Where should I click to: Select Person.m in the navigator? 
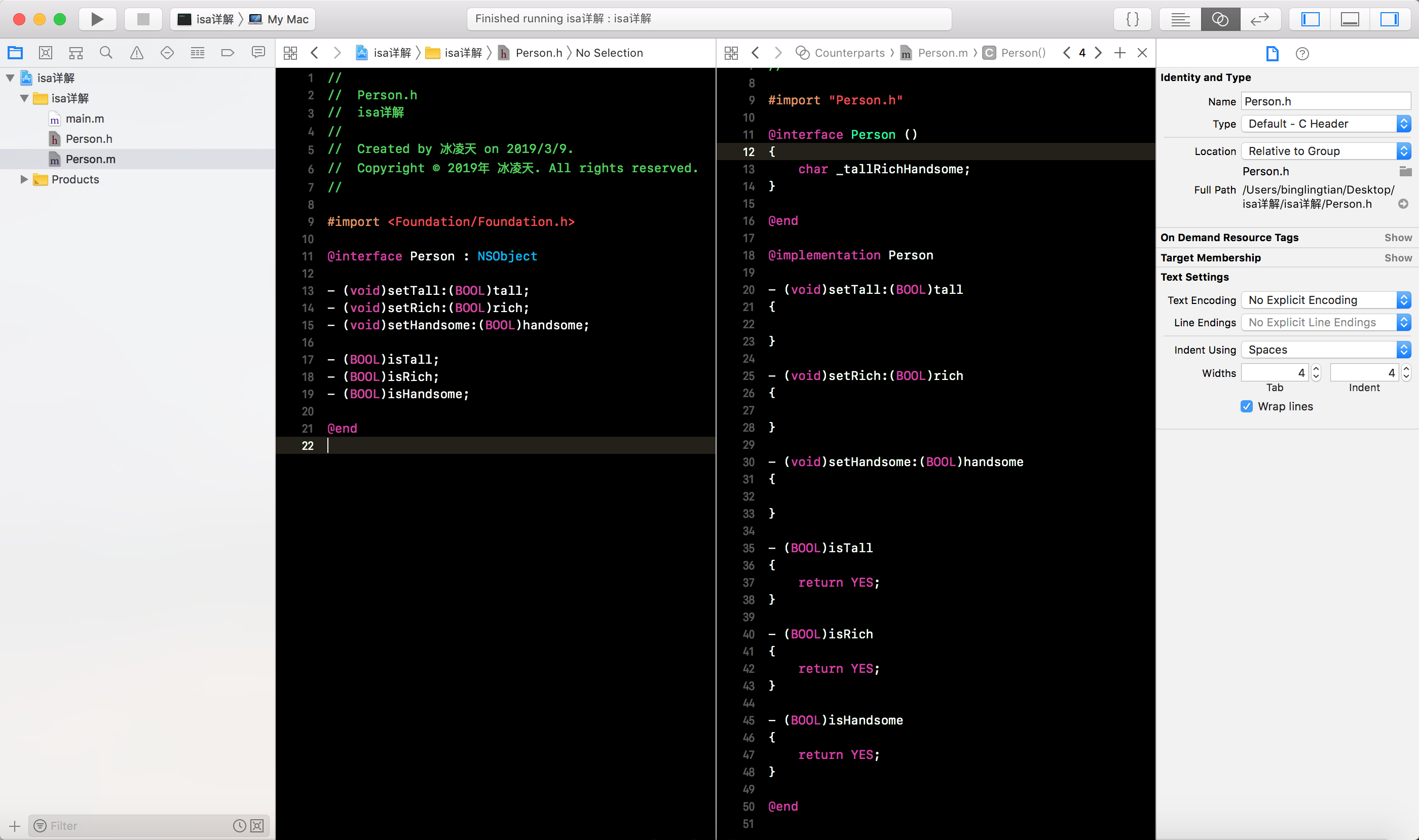[90, 160]
